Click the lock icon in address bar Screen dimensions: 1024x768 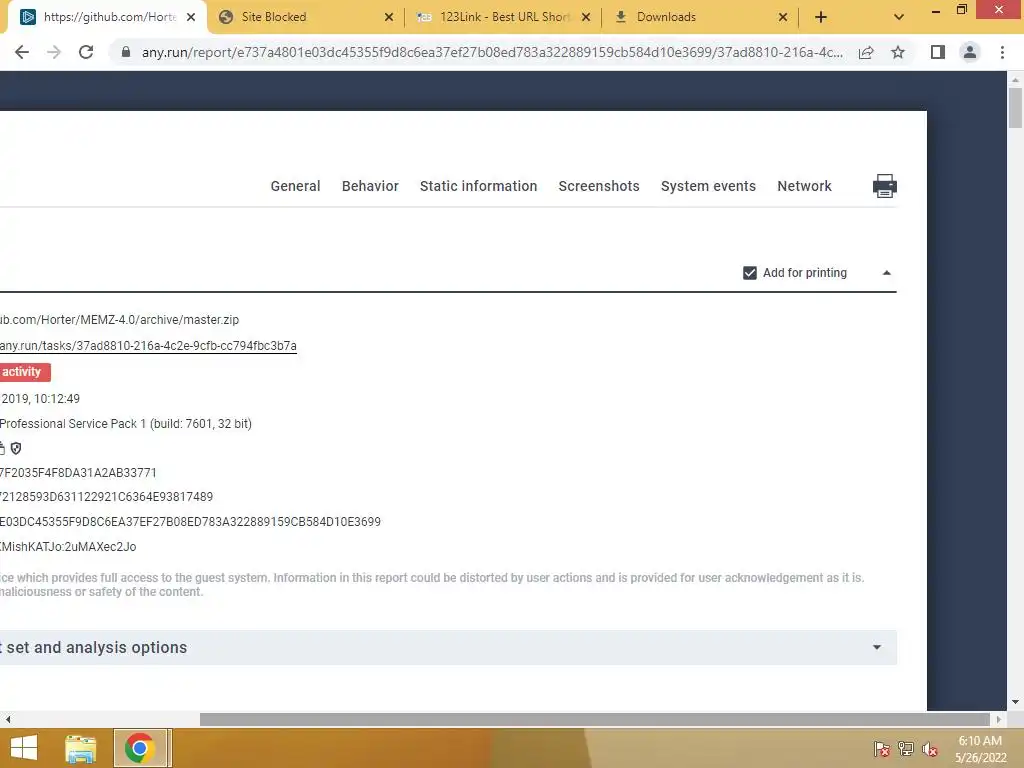point(126,52)
